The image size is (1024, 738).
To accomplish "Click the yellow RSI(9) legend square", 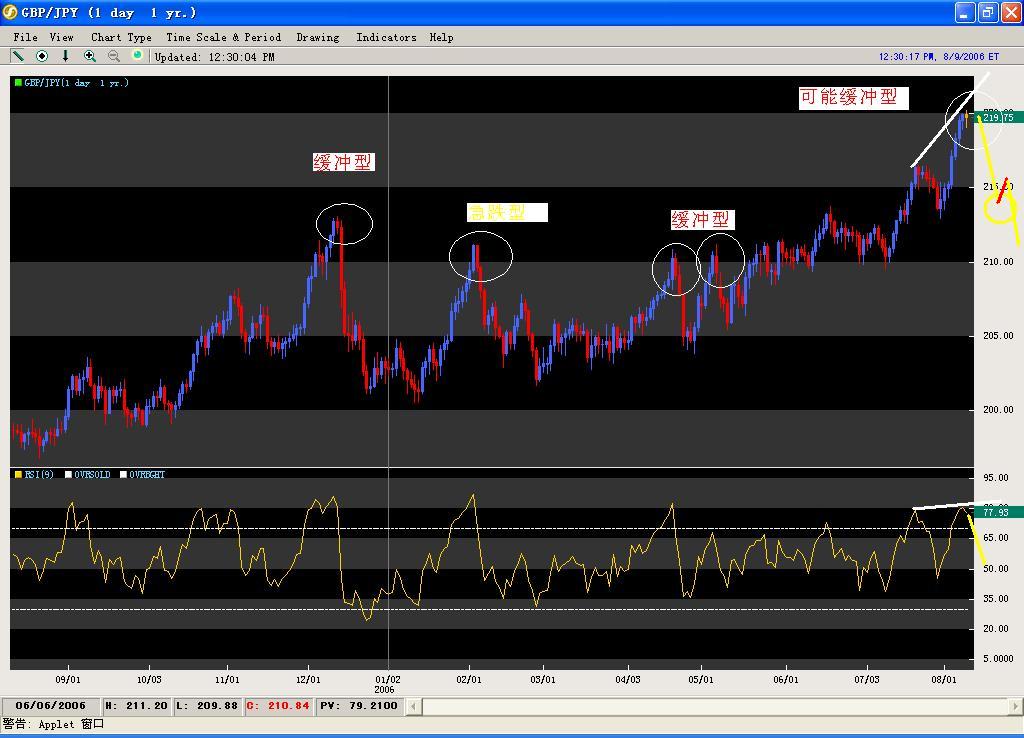I will click(18, 474).
